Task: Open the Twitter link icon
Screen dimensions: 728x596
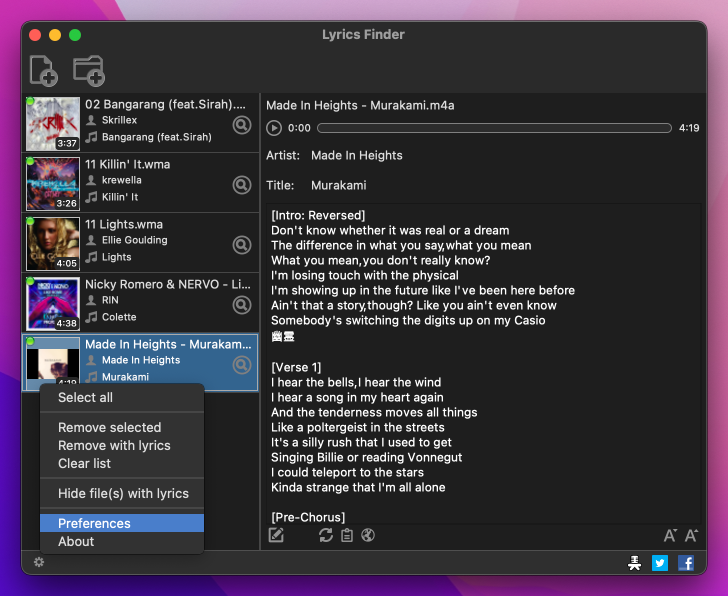Action: pyautogui.click(x=660, y=563)
